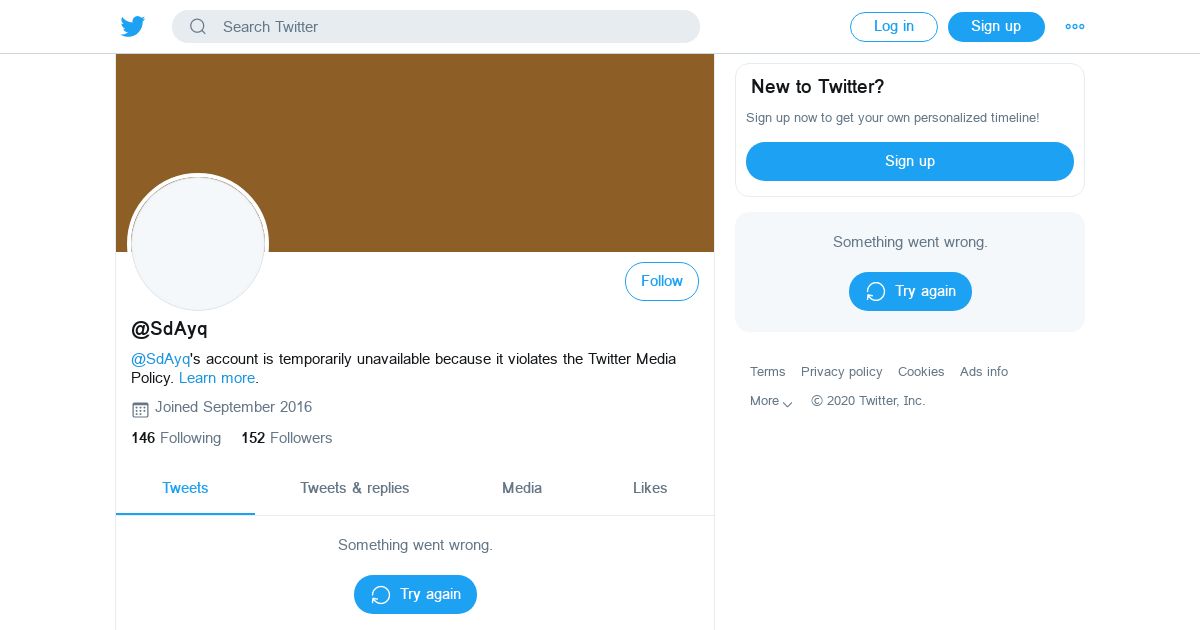Open the Media tab
Image resolution: width=1200 pixels, height=630 pixels.
tap(522, 488)
